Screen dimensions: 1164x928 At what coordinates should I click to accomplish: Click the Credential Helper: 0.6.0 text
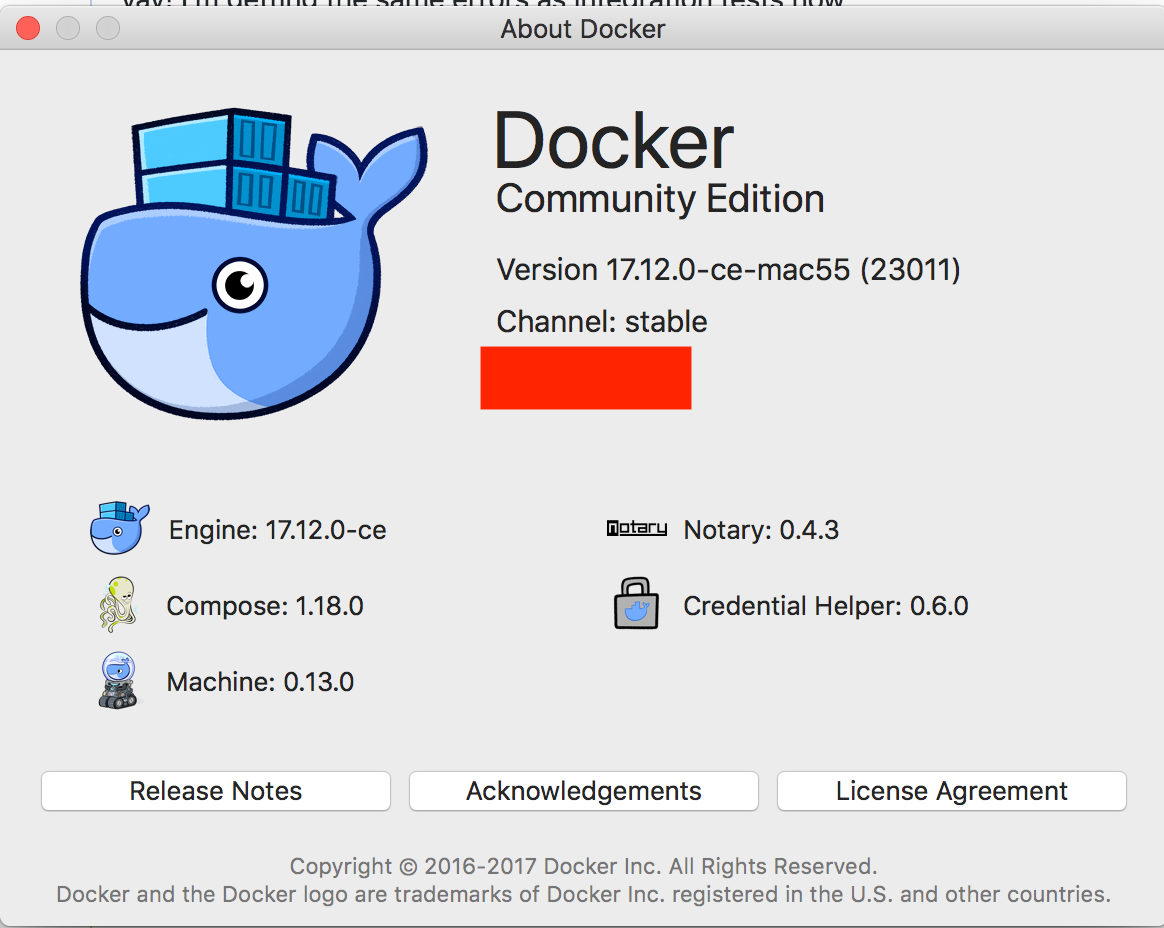point(825,606)
